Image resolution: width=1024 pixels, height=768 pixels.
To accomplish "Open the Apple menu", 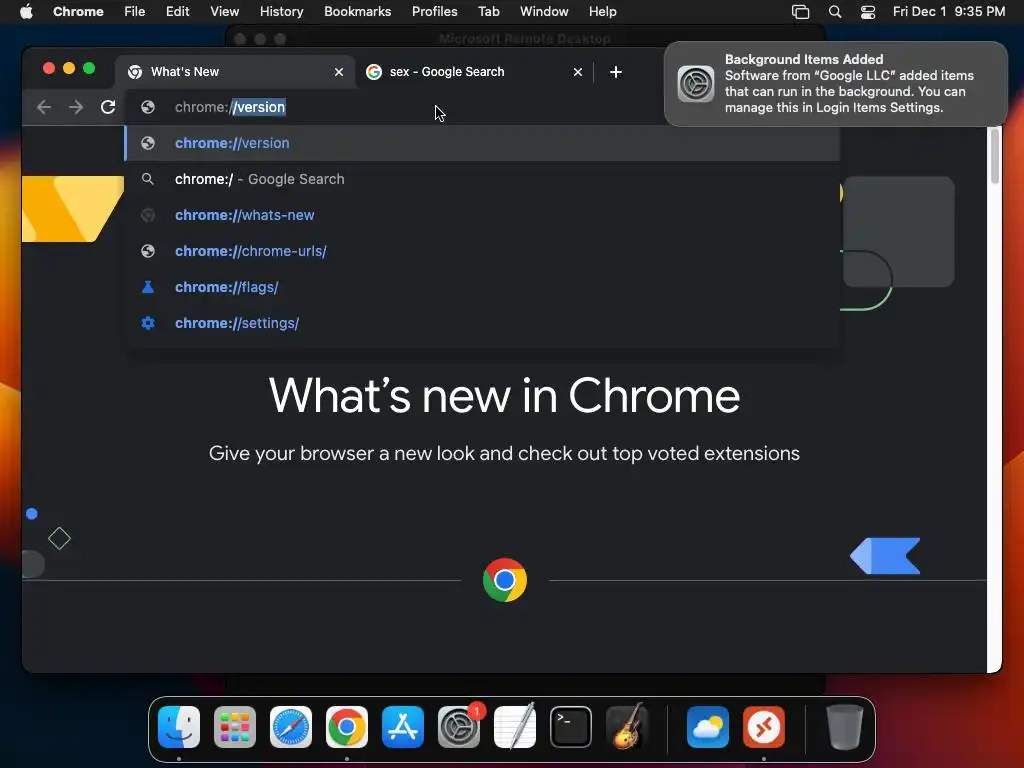I will 26,12.
